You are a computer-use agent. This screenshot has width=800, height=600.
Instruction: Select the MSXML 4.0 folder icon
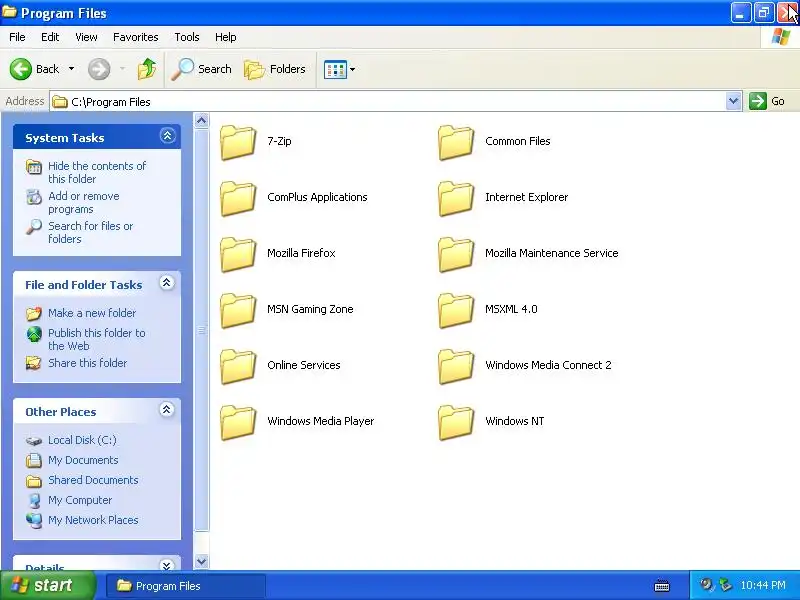[456, 311]
